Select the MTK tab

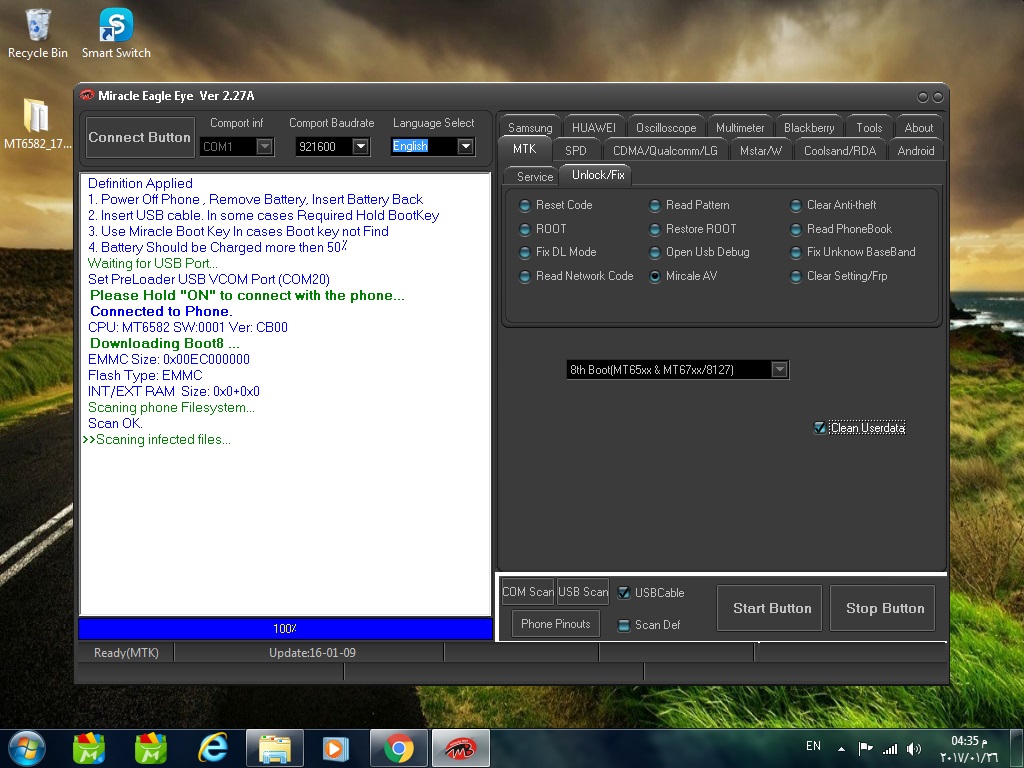(524, 149)
